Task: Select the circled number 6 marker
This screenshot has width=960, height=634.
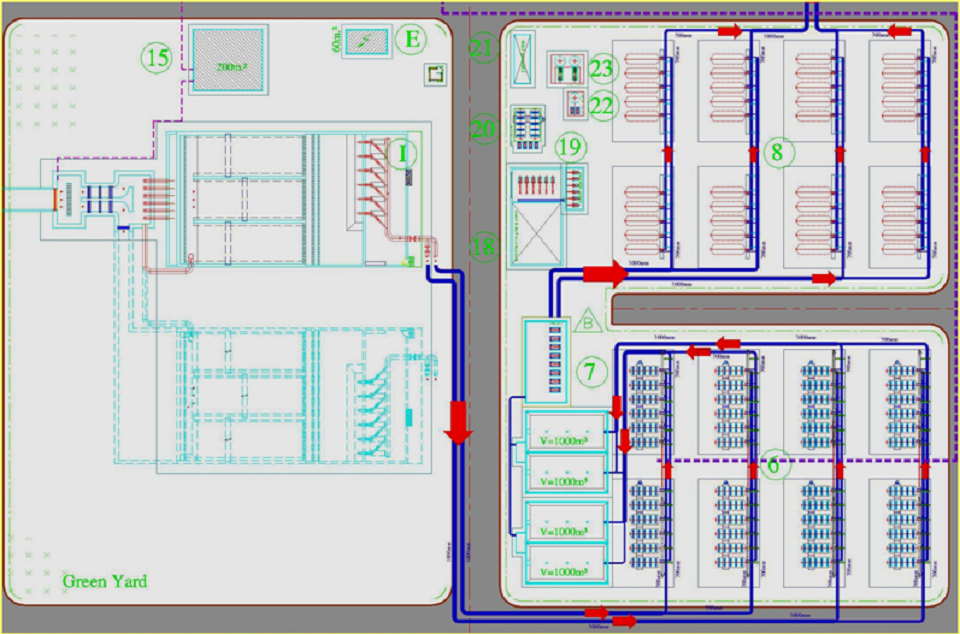Action: 773,466
